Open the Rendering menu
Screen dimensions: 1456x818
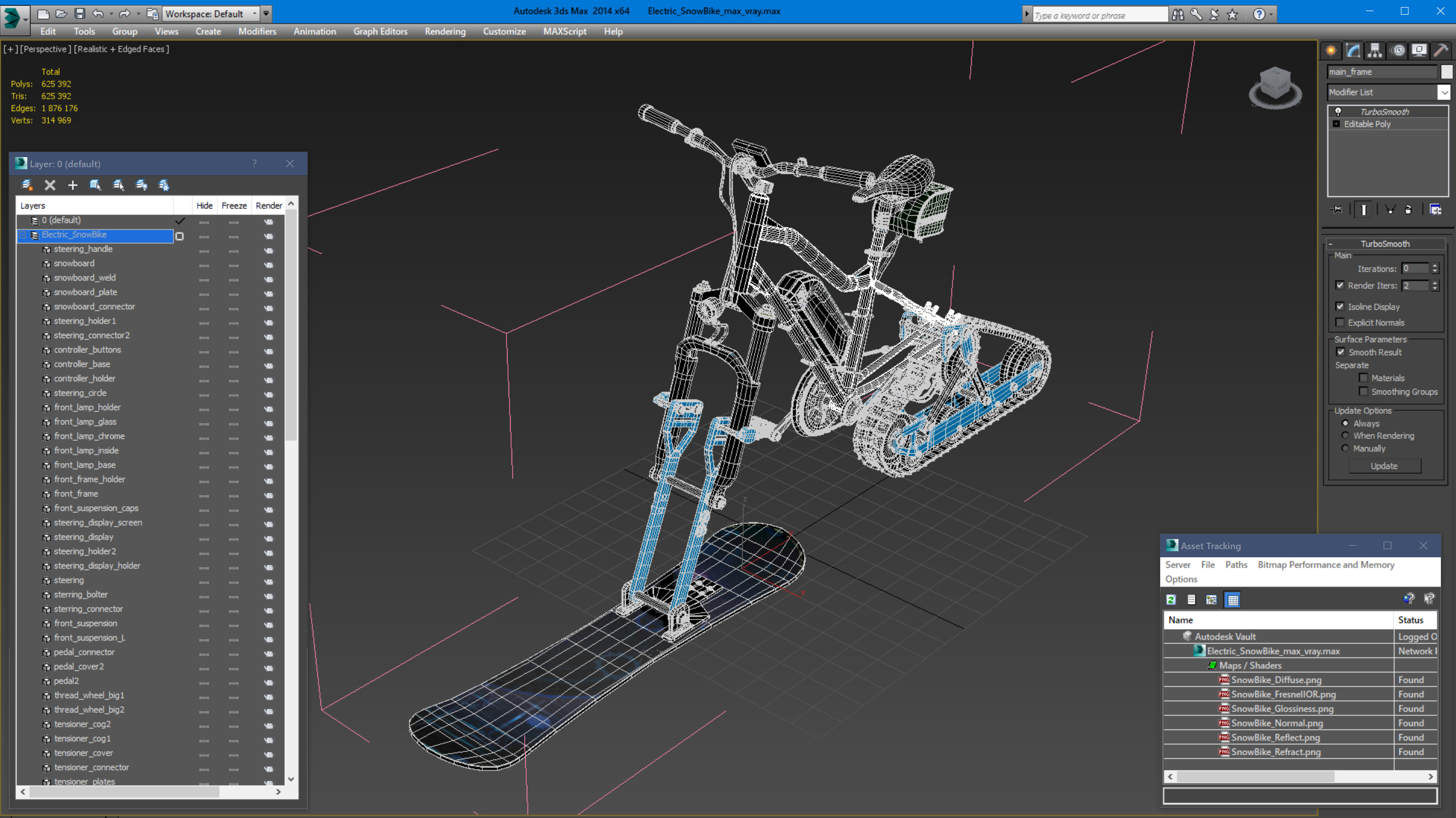coord(445,32)
